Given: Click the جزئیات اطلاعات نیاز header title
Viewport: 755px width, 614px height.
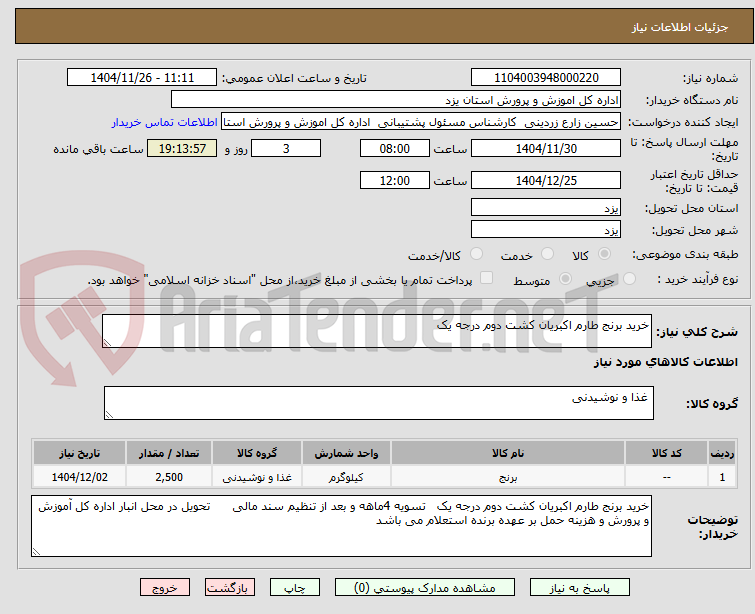Looking at the screenshot, I should 680,27.
